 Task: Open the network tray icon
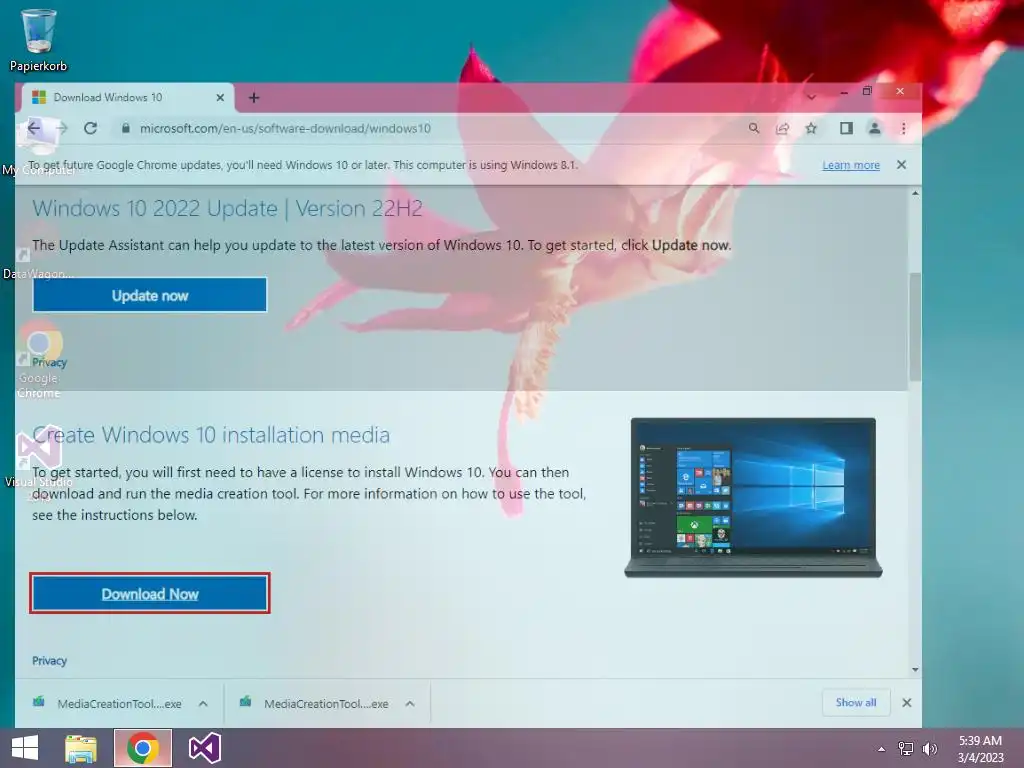pos(906,749)
